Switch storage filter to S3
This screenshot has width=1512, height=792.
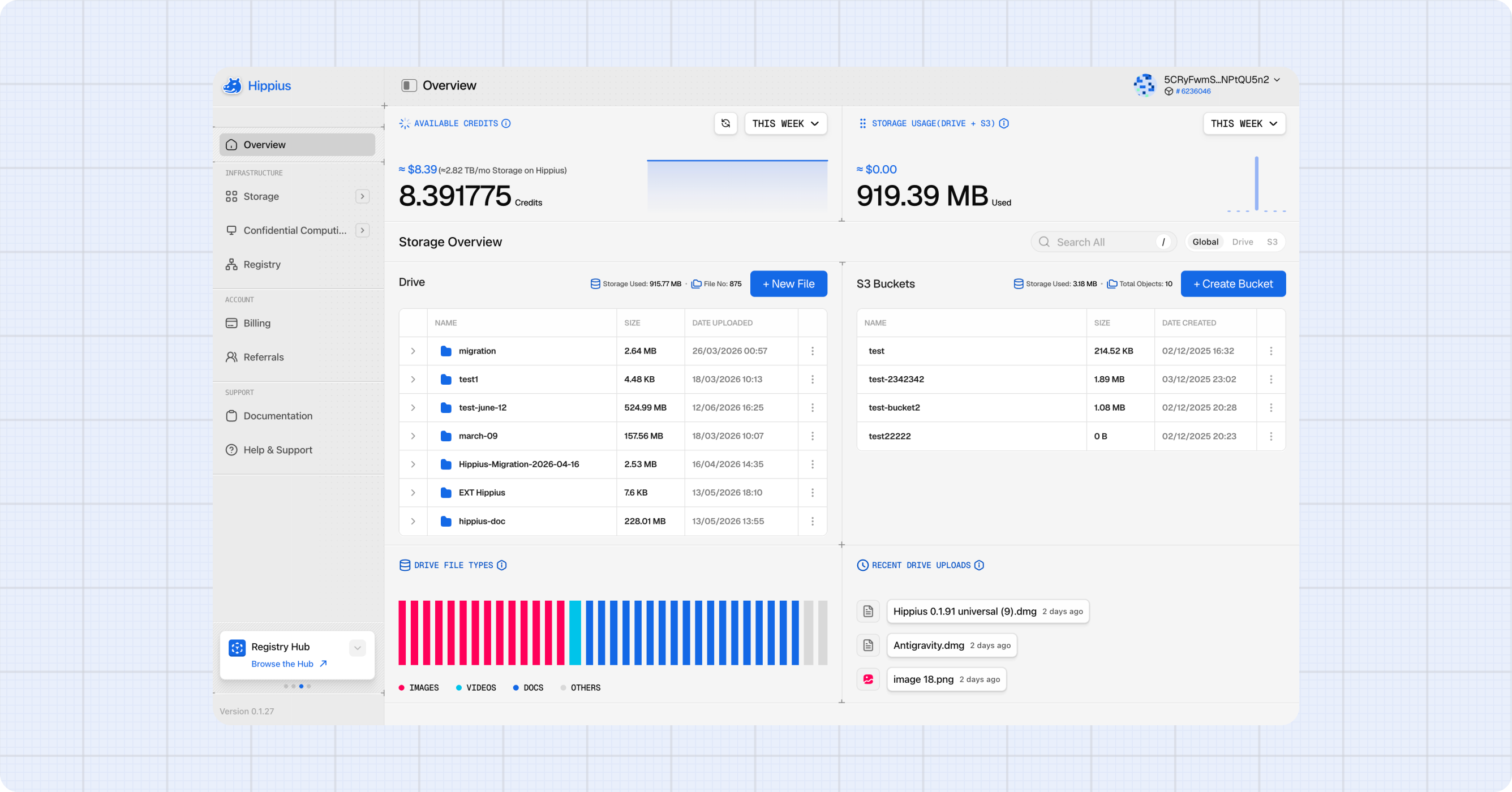[1272, 242]
